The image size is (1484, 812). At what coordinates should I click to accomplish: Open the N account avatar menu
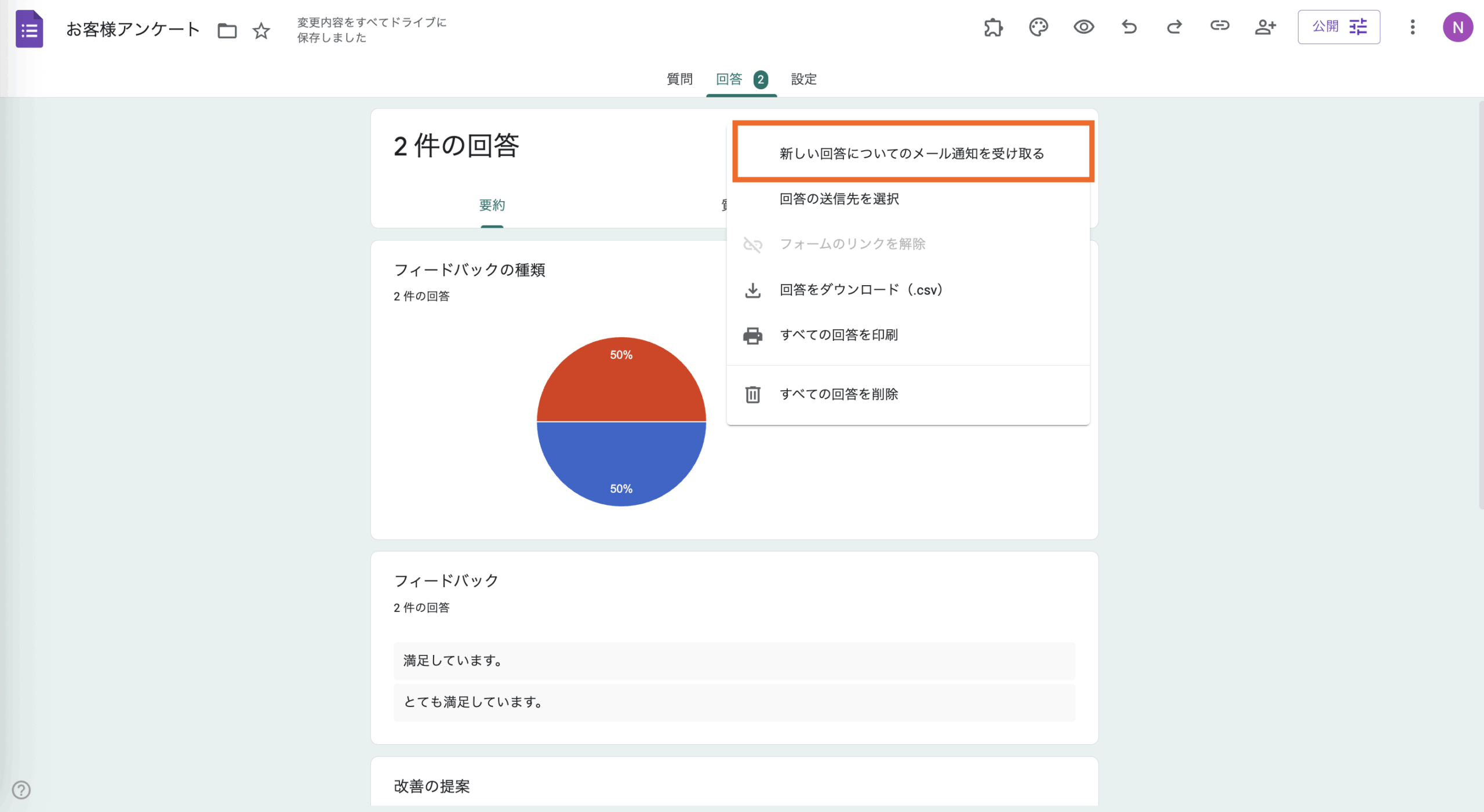pyautogui.click(x=1457, y=27)
